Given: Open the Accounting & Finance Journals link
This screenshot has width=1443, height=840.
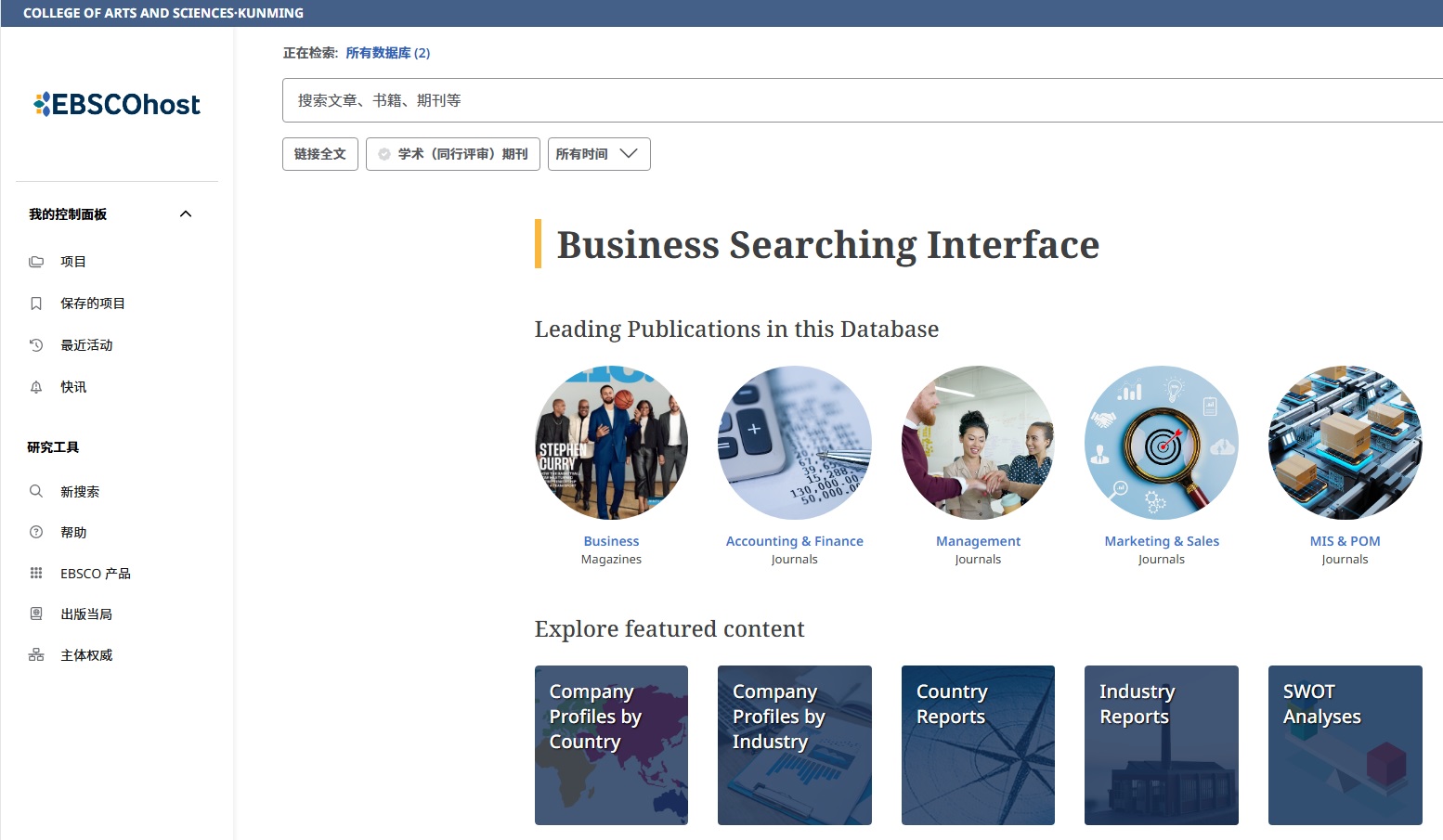Looking at the screenshot, I should click(795, 541).
